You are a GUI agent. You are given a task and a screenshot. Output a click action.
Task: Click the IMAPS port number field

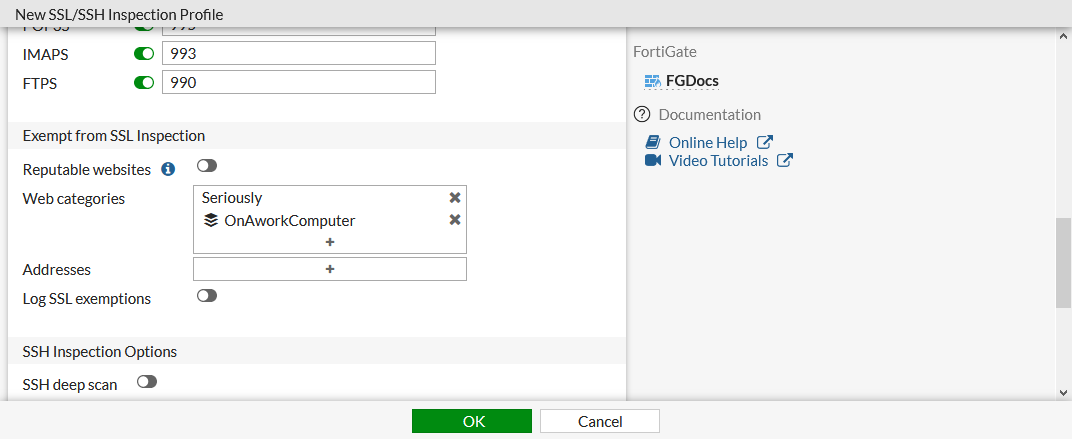click(x=299, y=53)
